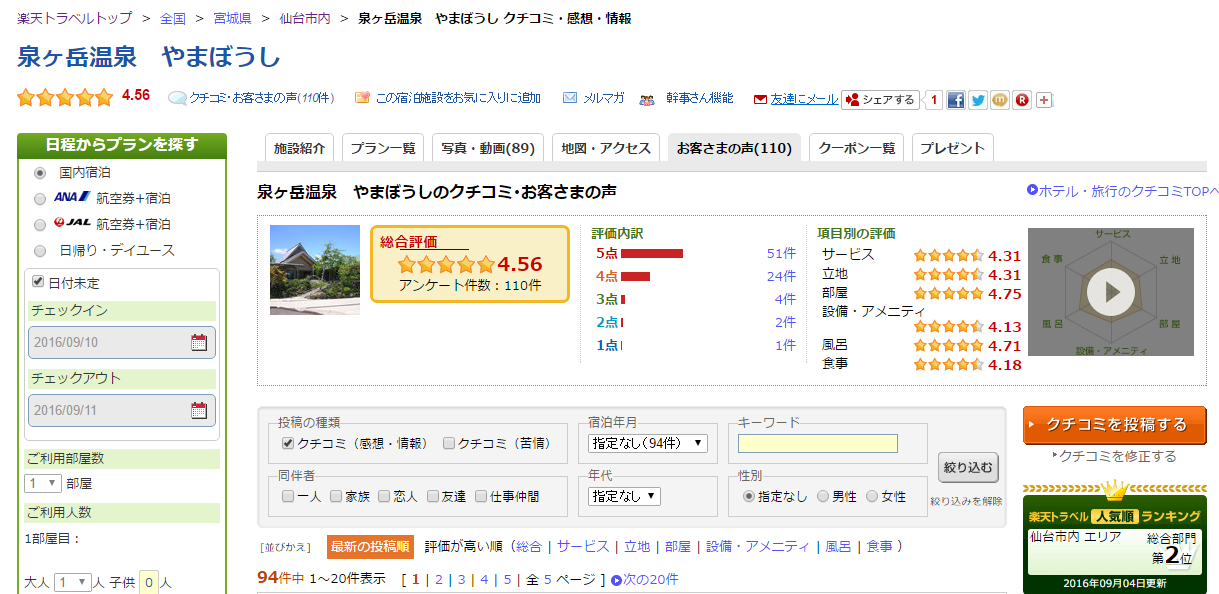Select the ANA 航空券+宿泊 radio option
Image resolution: width=1219 pixels, height=594 pixels.
40,198
